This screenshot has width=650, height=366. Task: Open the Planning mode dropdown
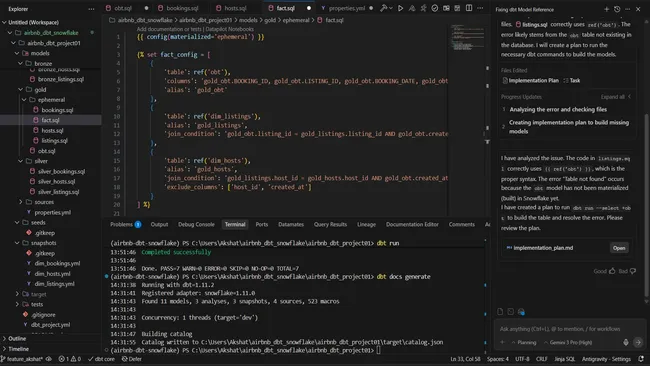pos(524,342)
